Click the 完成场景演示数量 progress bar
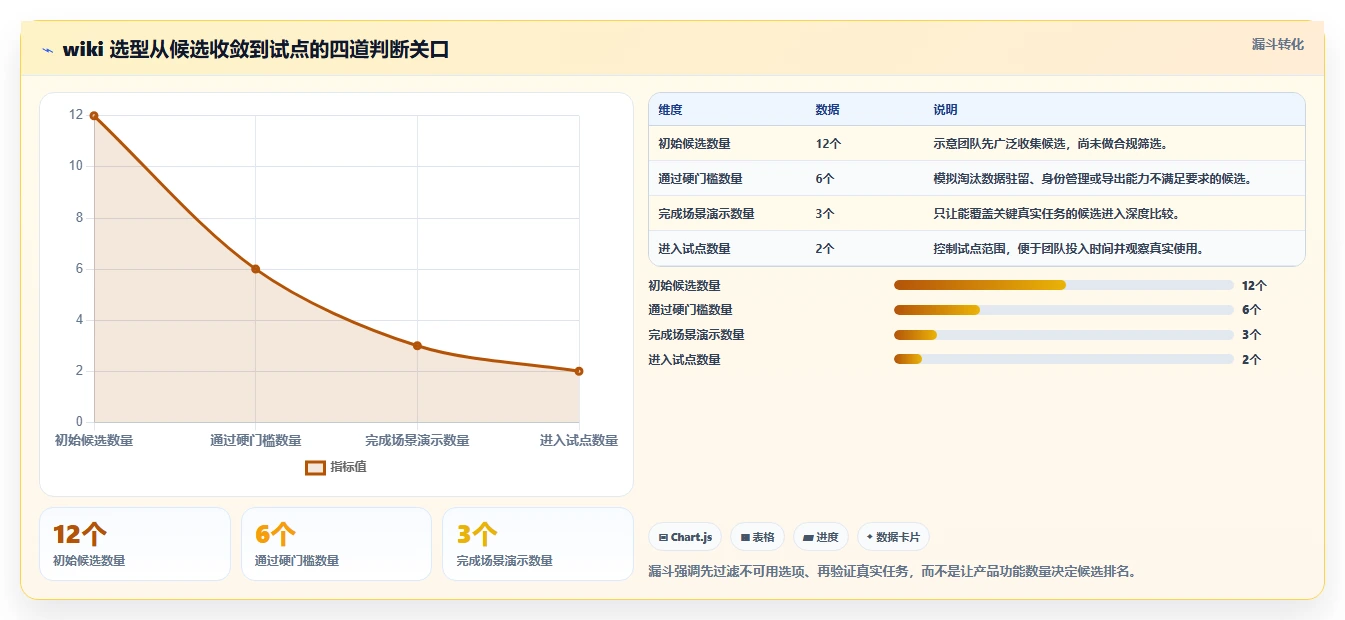Screen dimensions: 1345x620 click(1063, 335)
